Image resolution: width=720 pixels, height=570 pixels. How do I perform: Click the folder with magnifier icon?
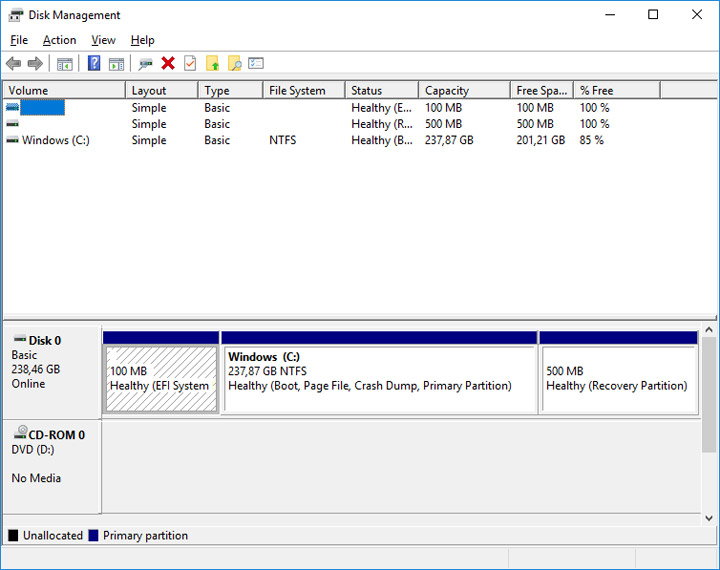click(x=235, y=64)
